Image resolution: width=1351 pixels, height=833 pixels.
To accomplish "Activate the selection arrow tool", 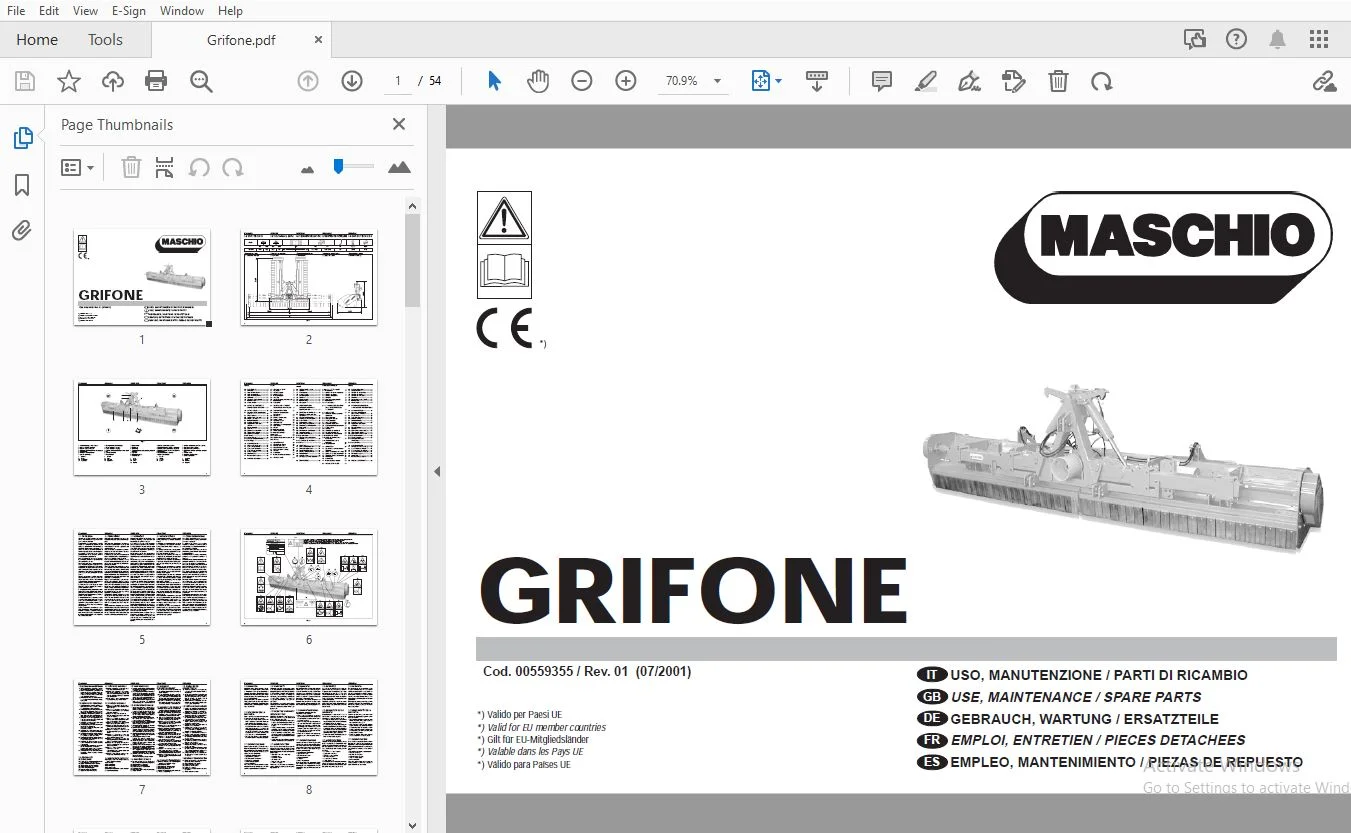I will tap(494, 81).
